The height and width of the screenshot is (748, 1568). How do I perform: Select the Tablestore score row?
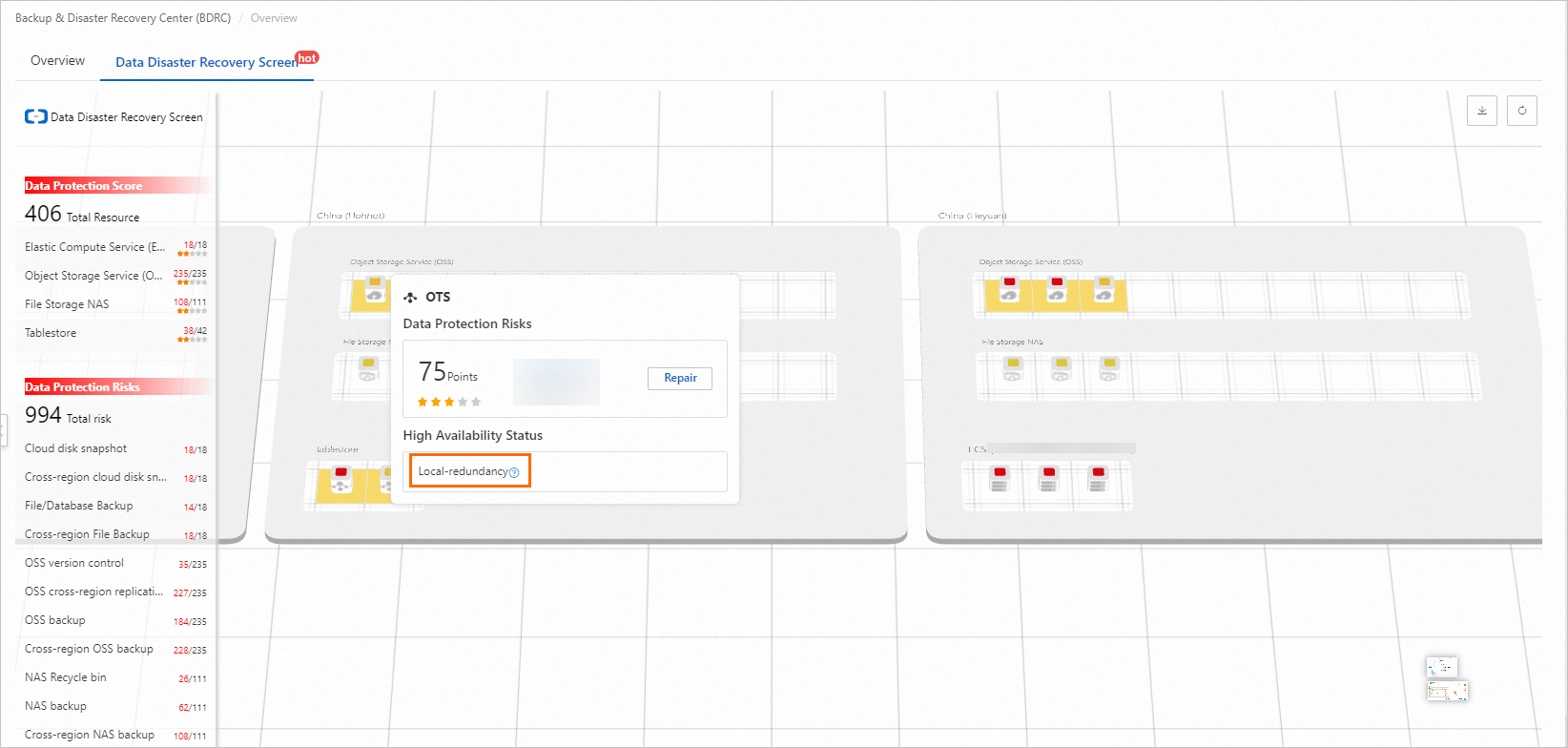115,333
